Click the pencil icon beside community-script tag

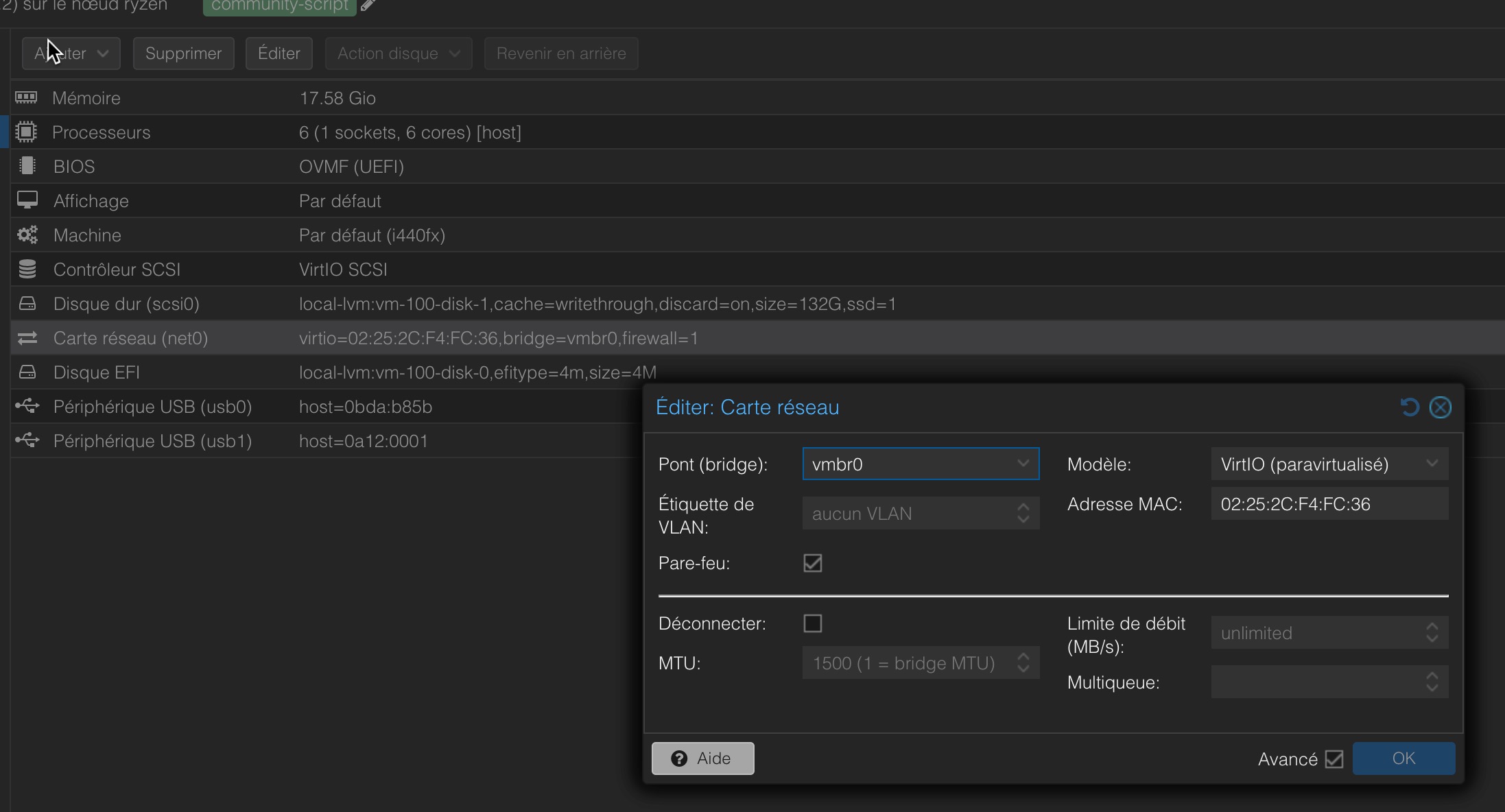pyautogui.click(x=368, y=5)
